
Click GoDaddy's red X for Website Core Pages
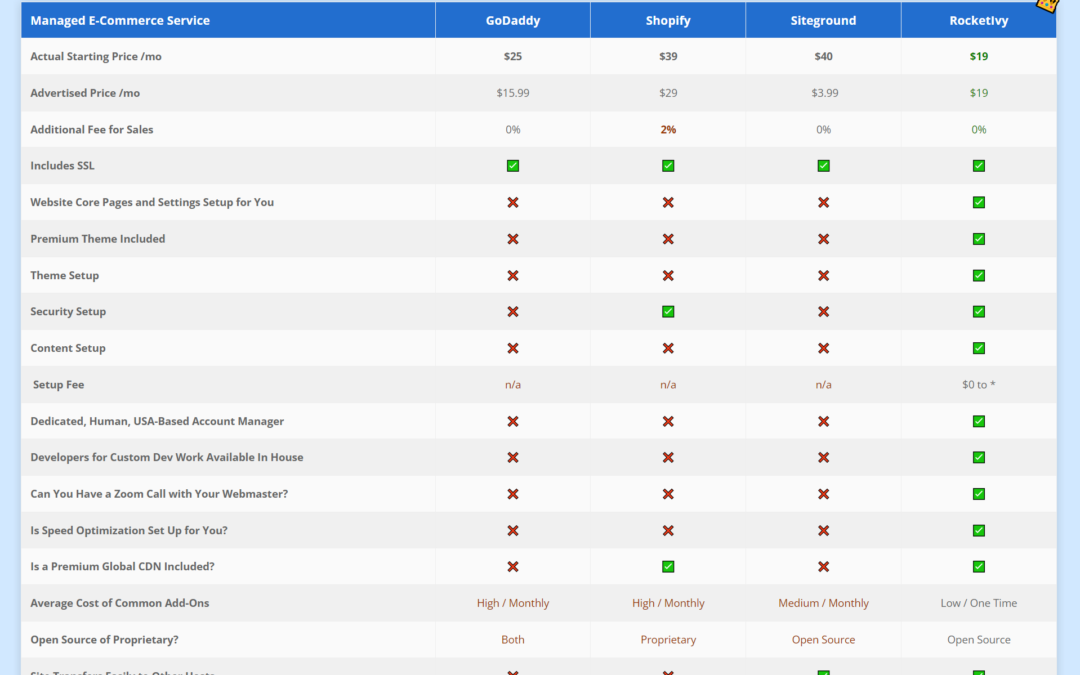pos(512,202)
